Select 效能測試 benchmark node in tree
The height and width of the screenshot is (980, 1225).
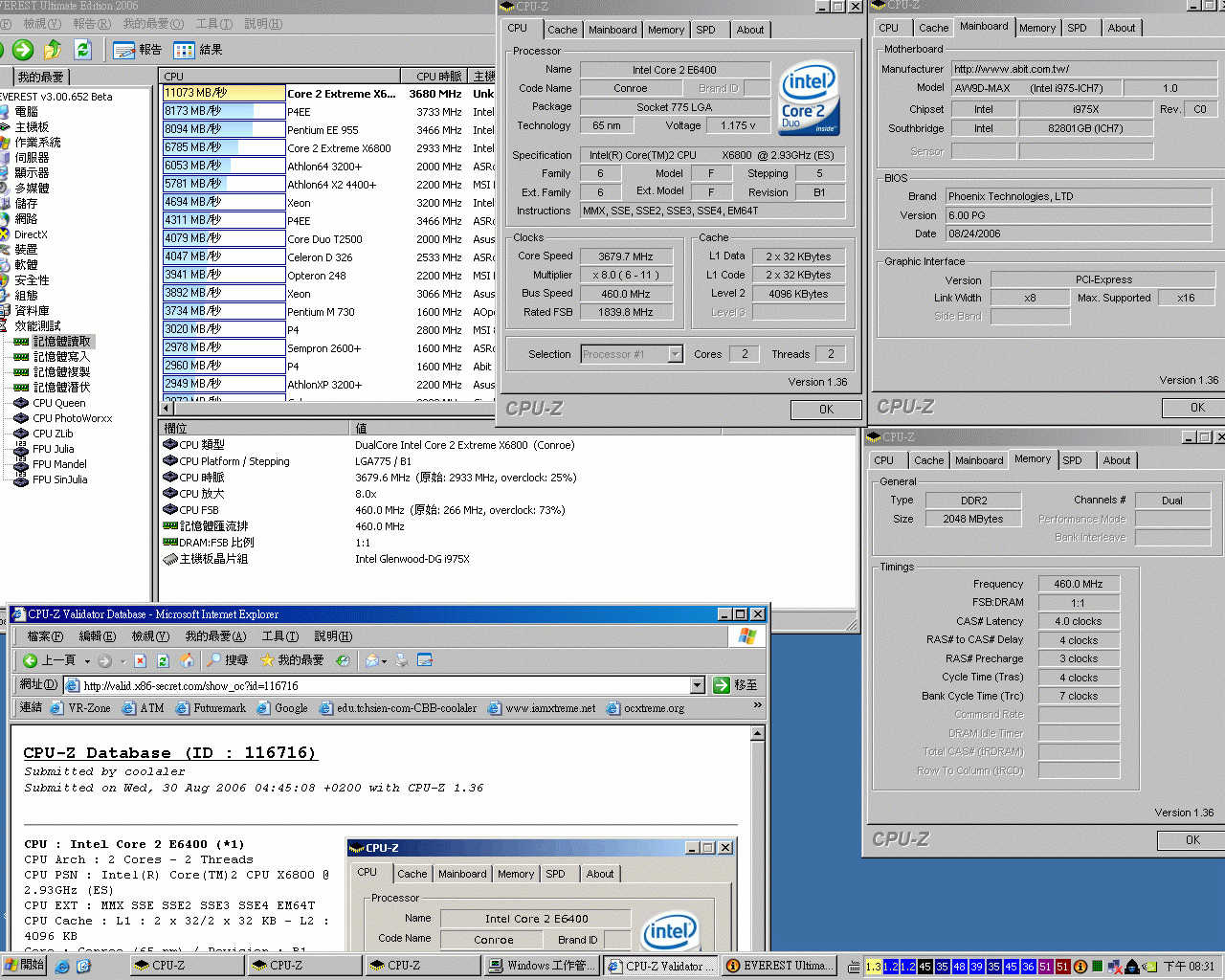pos(30,326)
